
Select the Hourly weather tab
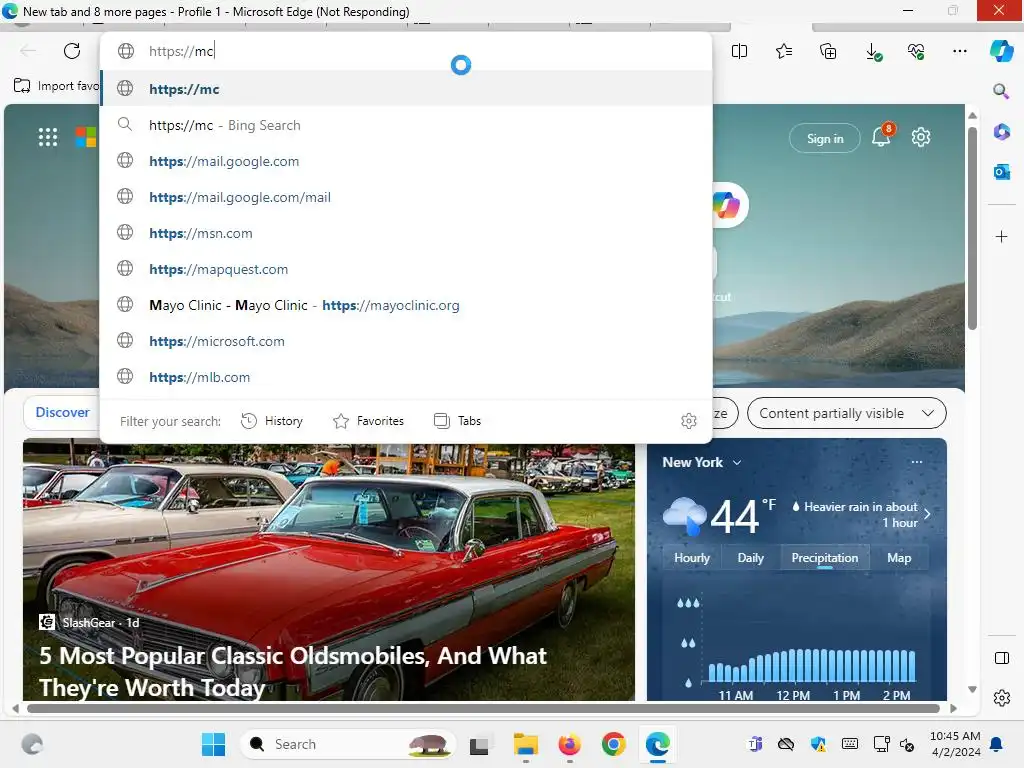pos(692,558)
